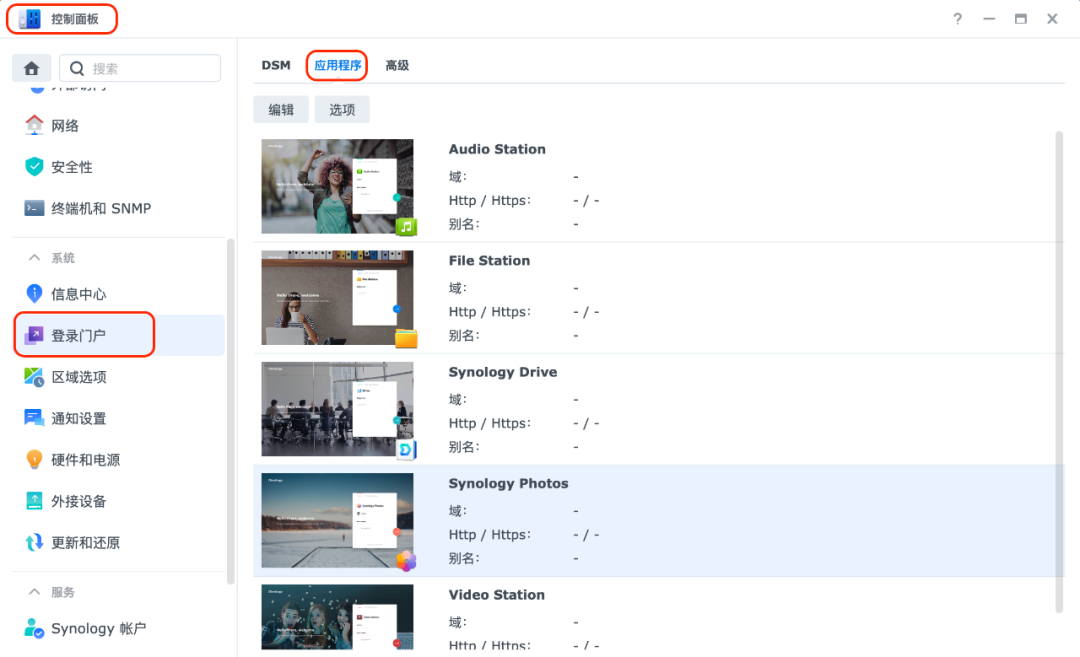Viewport: 1080px width, 657px height.
Task: Collapse the 服务 section chevron
Action: [35, 592]
